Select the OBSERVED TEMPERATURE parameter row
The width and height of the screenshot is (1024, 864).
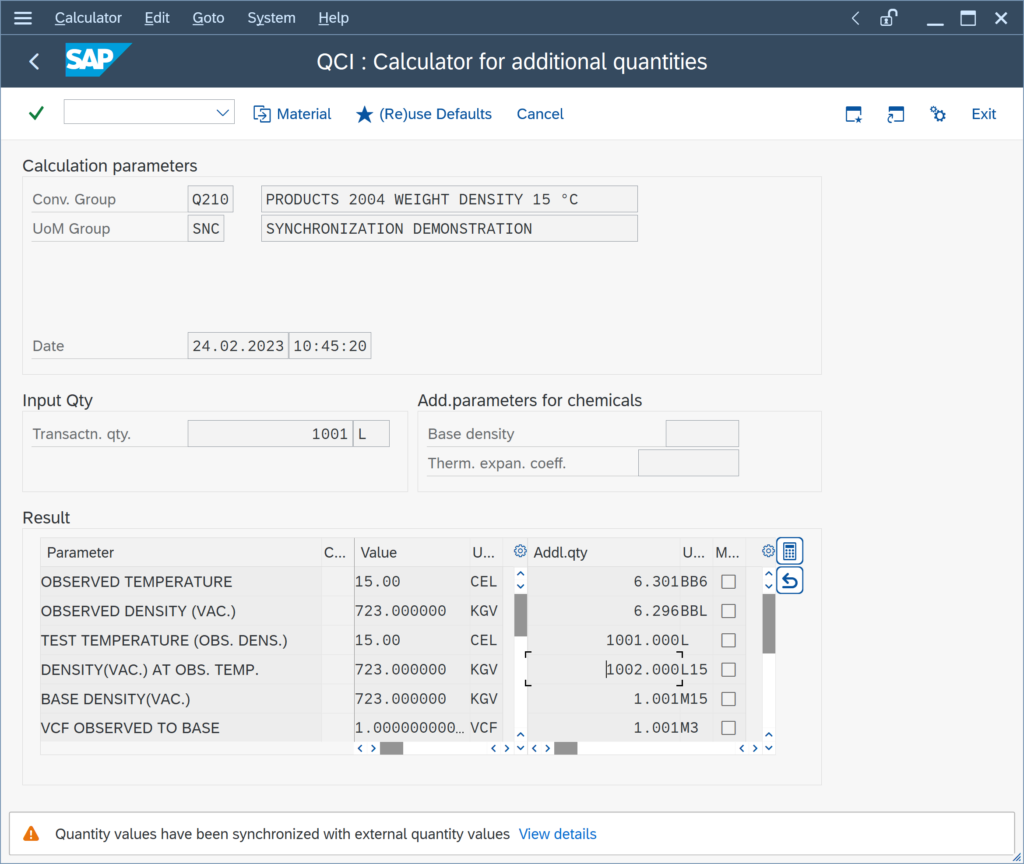click(180, 581)
